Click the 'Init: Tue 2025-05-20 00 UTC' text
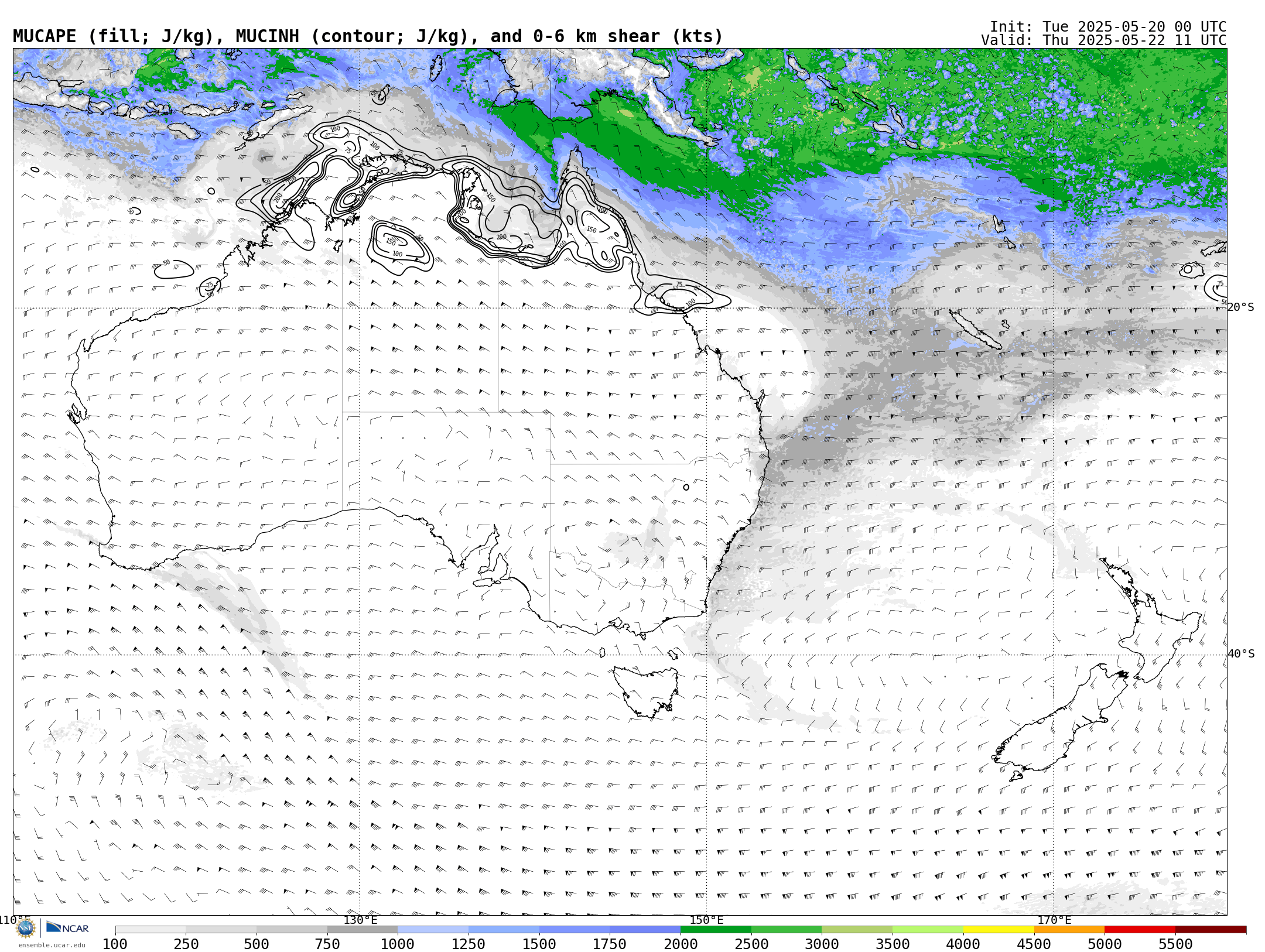This screenshot has height=952, width=1265. (x=1108, y=27)
